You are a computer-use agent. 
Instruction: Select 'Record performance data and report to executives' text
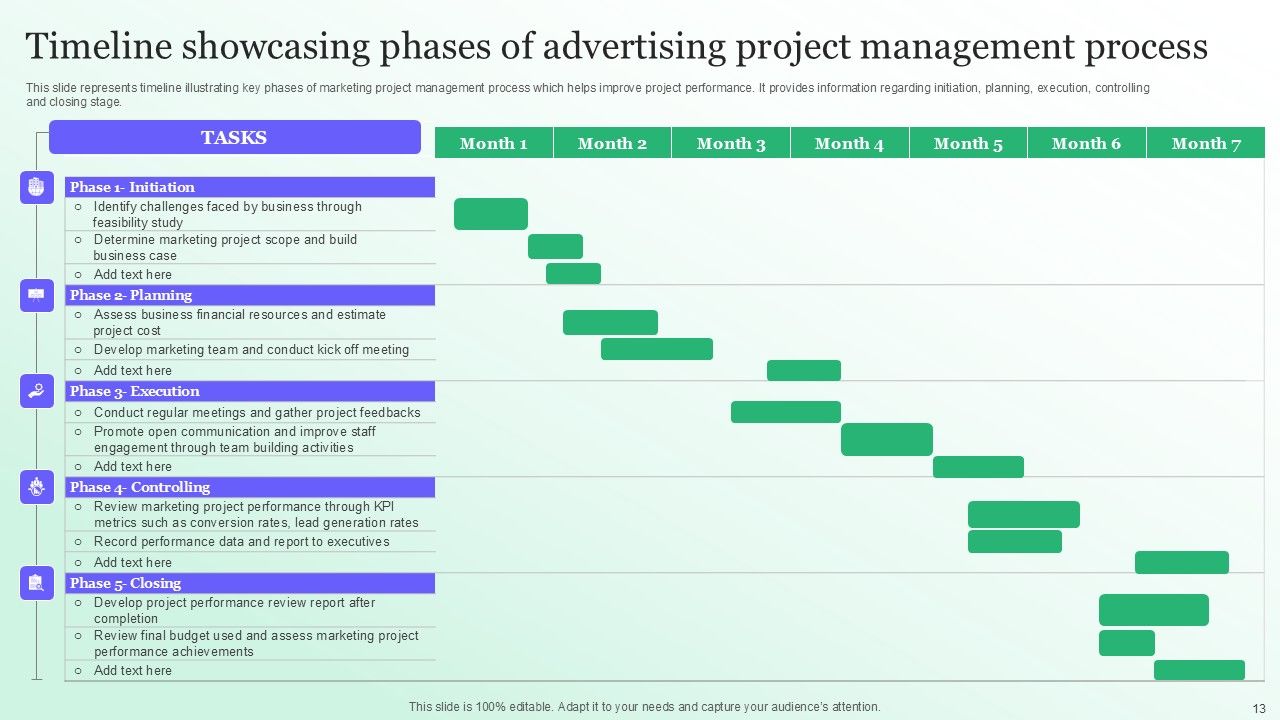(241, 542)
